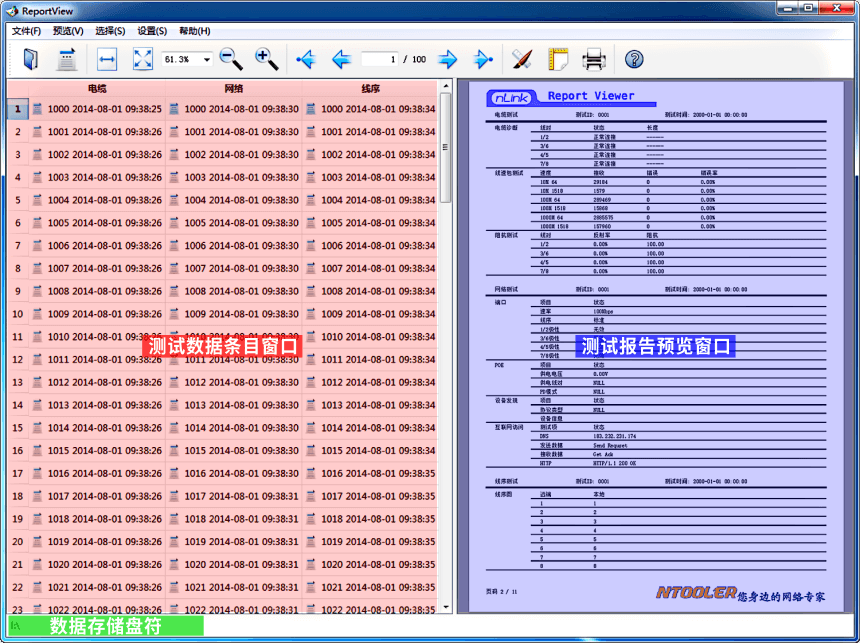Go to the previous page
860x643 pixels.
coord(340,59)
